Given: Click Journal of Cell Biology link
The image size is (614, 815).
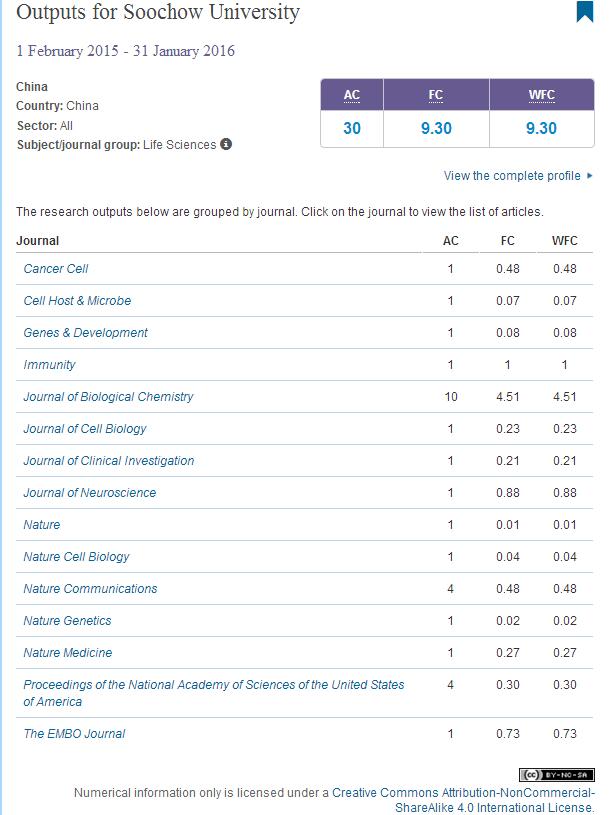Looking at the screenshot, I should [x=85, y=429].
